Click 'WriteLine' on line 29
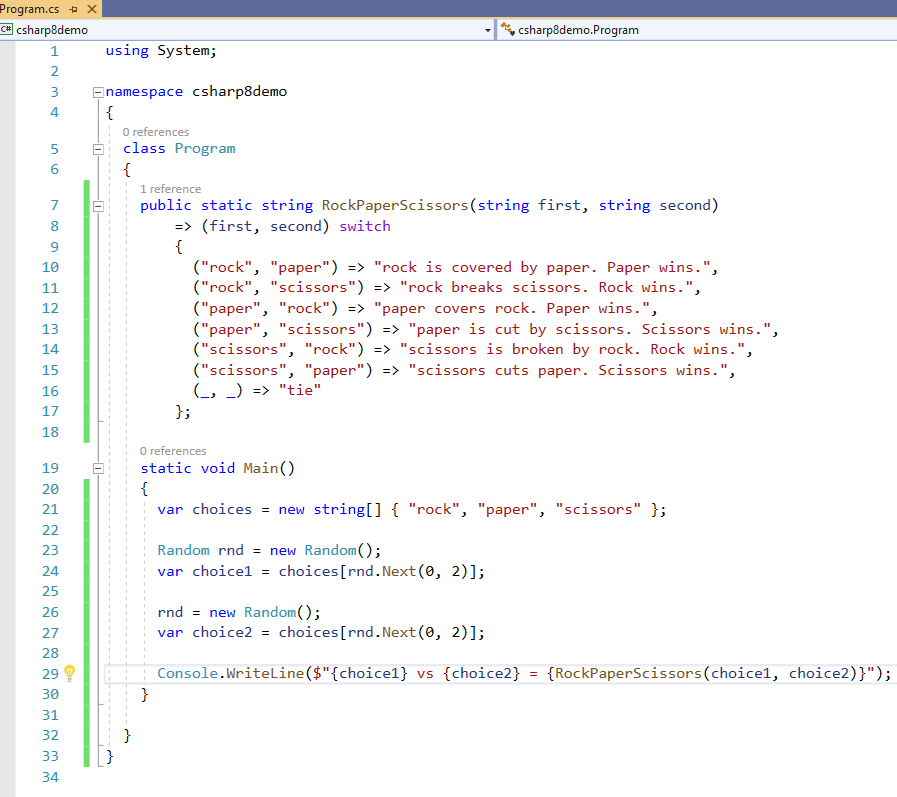This screenshot has height=797, width=897. point(265,673)
